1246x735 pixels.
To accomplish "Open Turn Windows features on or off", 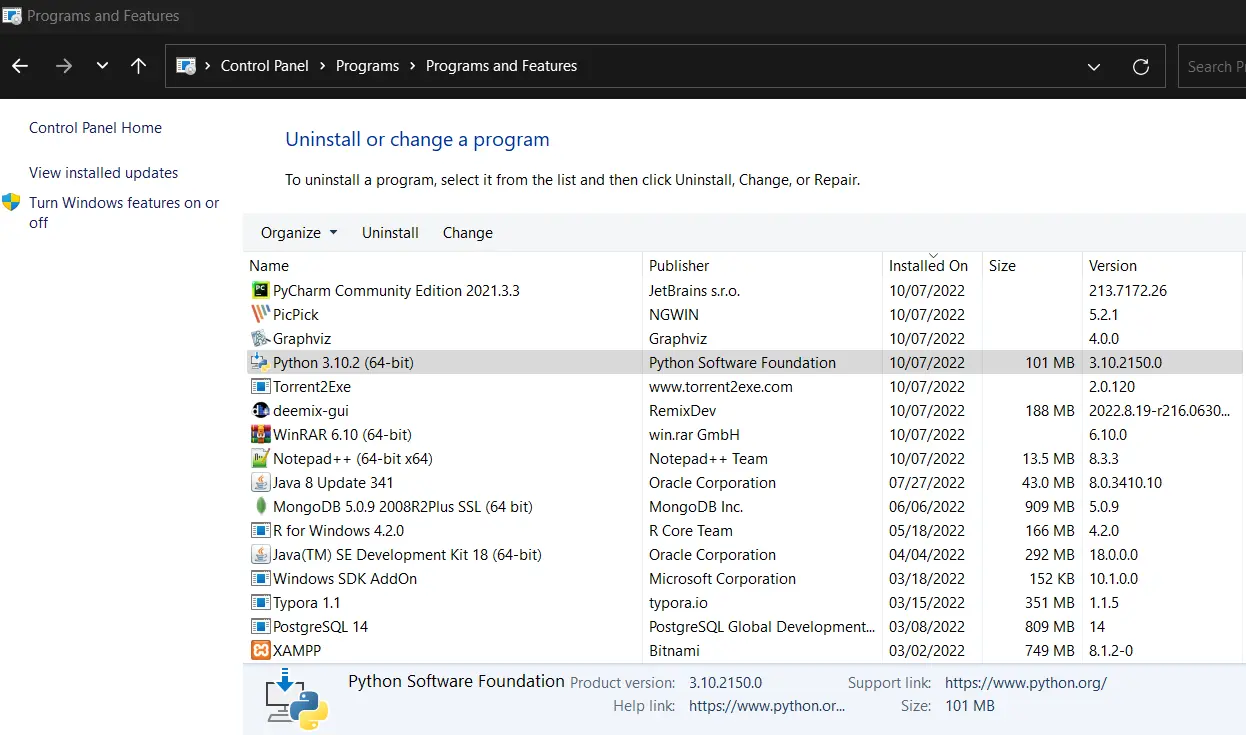I will [124, 213].
